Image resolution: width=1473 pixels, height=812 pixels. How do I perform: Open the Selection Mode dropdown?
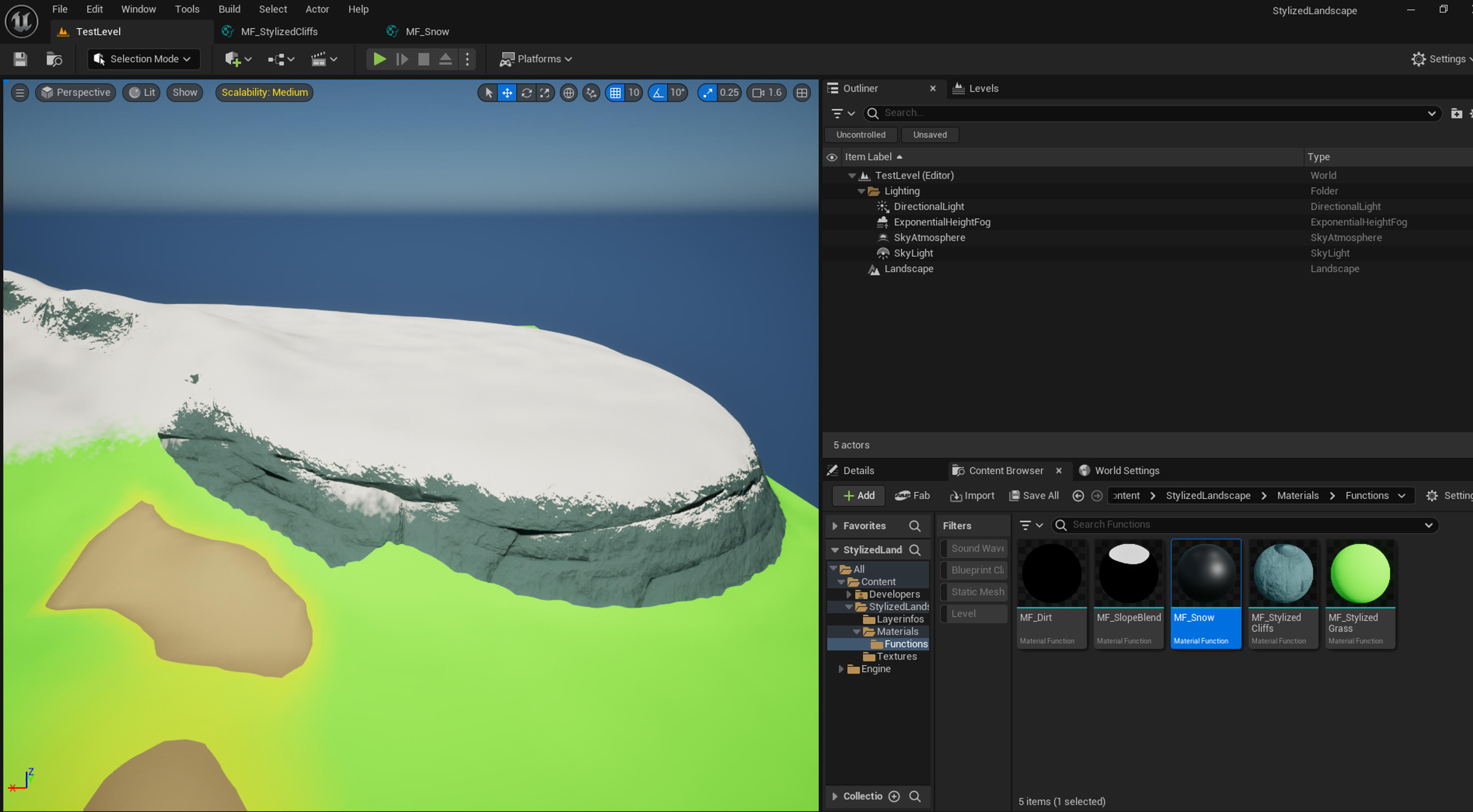coord(143,59)
